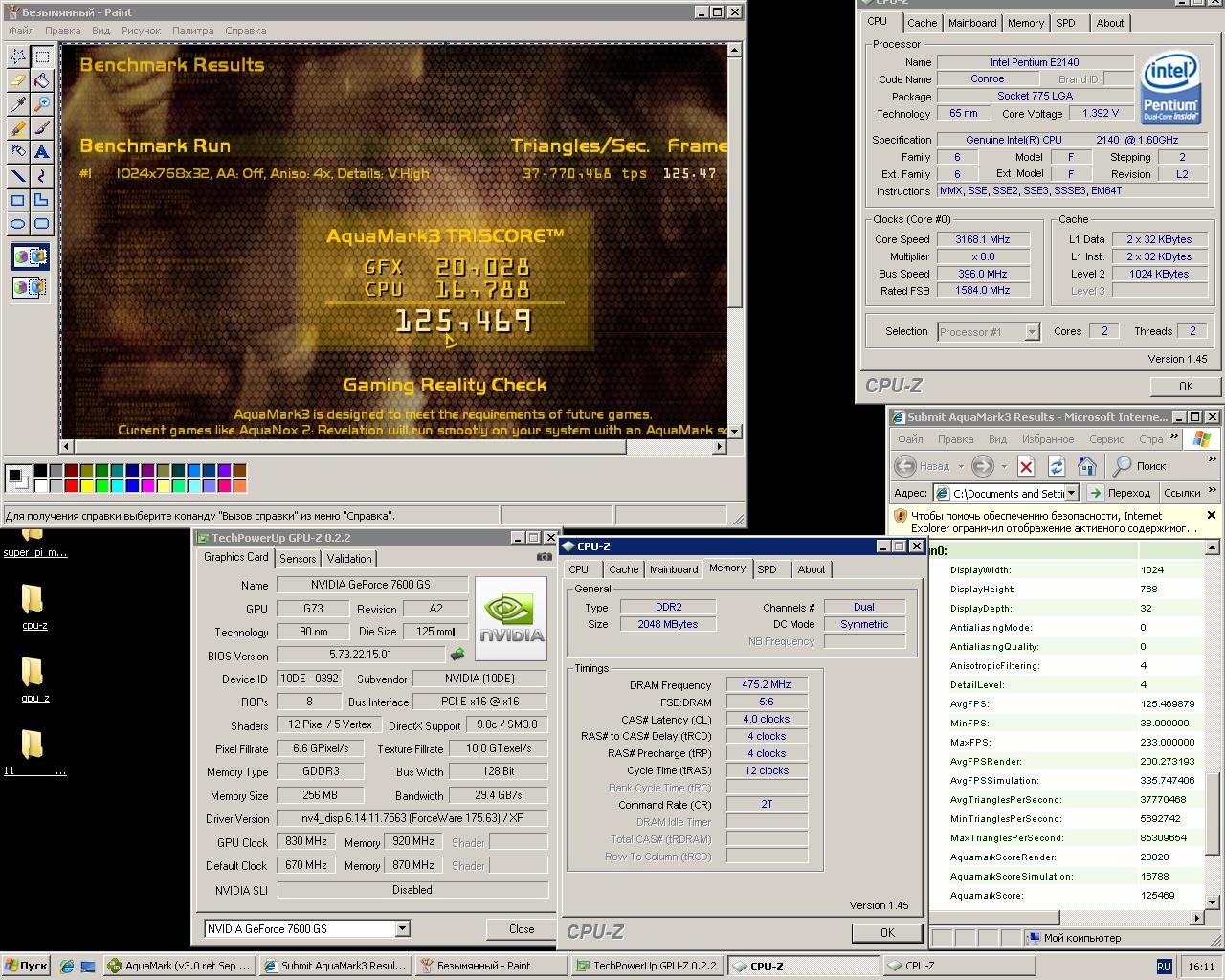Expand the GeForce 7600 GS card dropdown
This screenshot has width=1225, height=980.
(x=402, y=928)
